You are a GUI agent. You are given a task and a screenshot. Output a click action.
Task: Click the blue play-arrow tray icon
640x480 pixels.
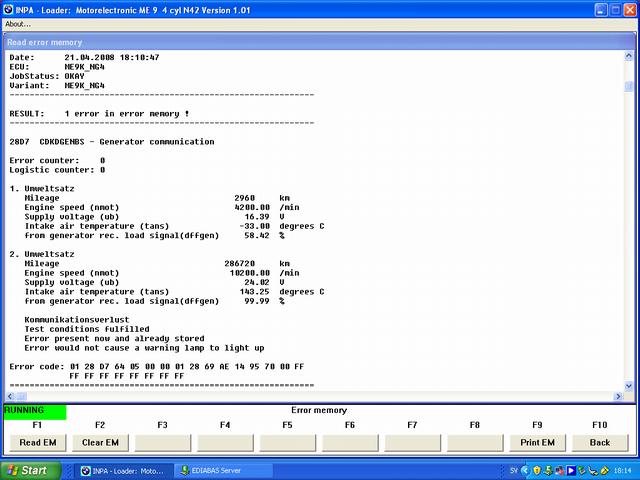click(x=570, y=470)
